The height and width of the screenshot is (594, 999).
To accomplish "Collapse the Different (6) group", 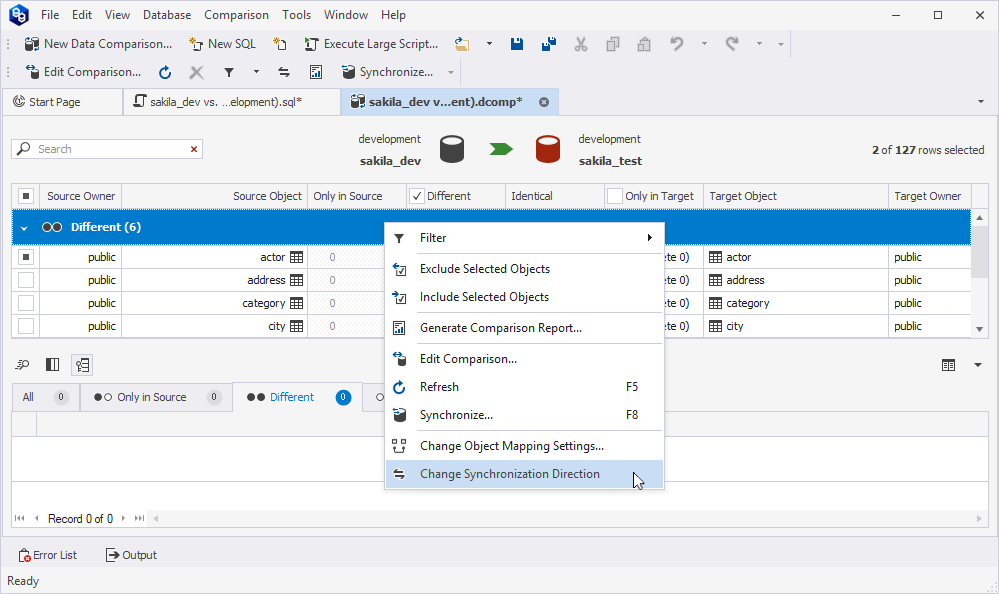I will point(24,228).
